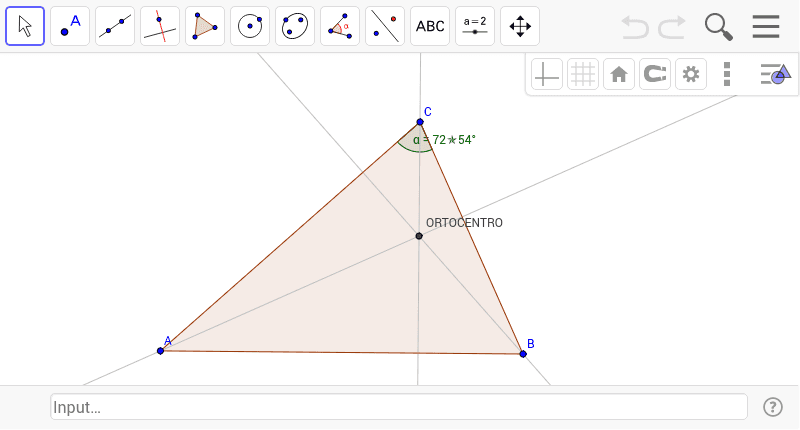Choose the Point tool
Viewport: 800px width, 430px height.
pos(70,26)
